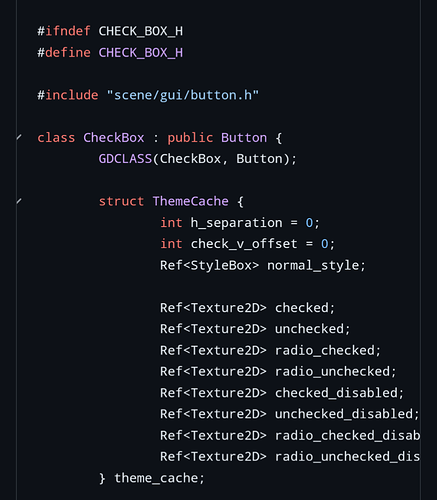Click the radio_checked member name

325,350
